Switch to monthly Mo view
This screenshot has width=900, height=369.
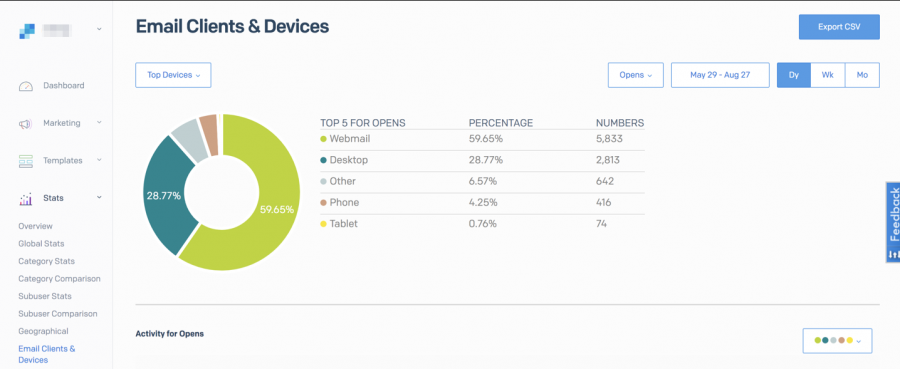[862, 75]
